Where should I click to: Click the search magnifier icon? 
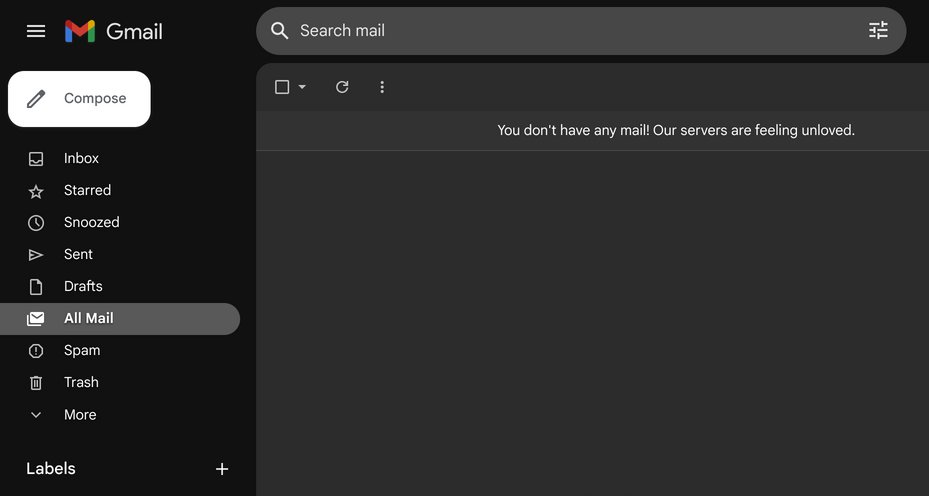coord(280,31)
